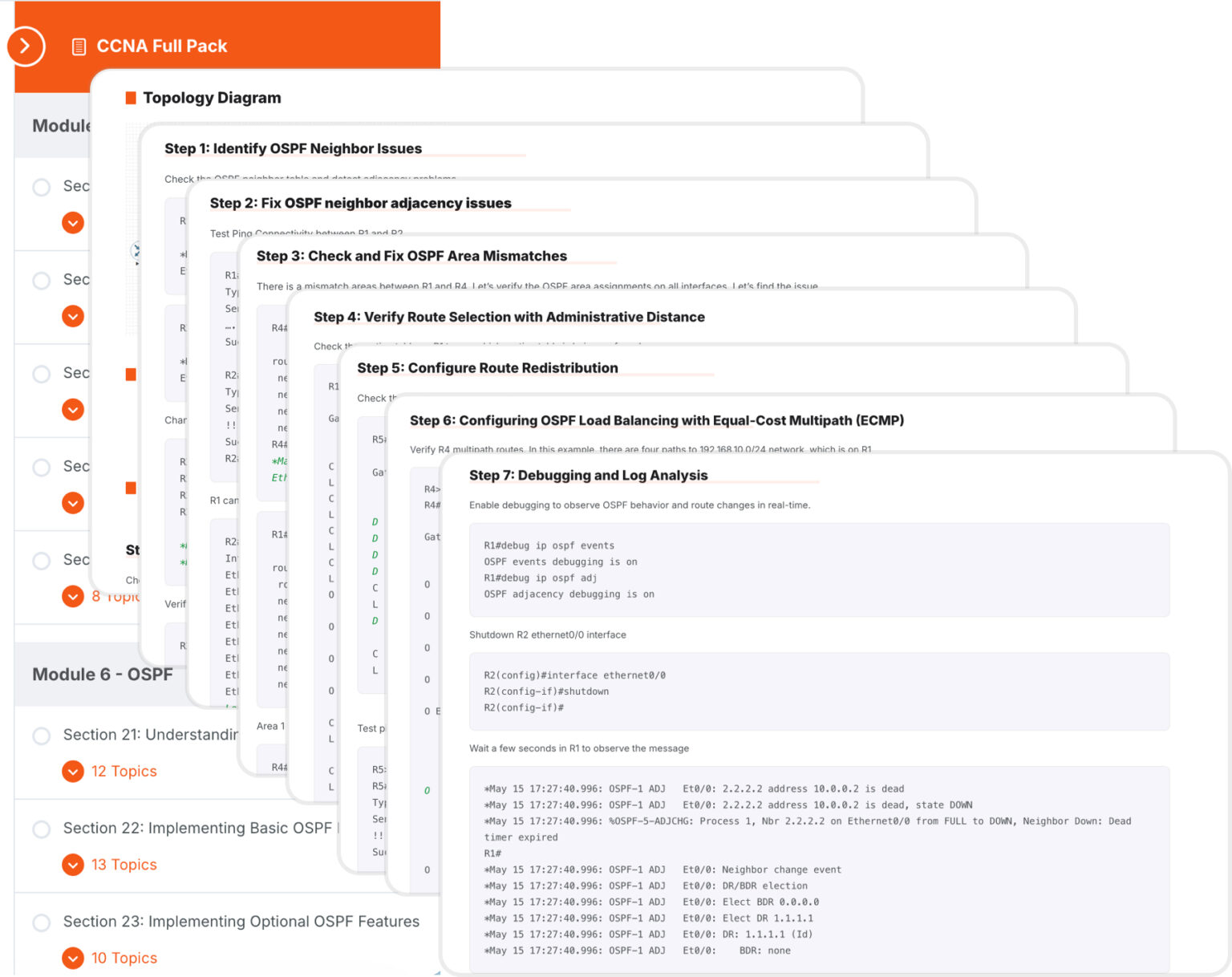The image size is (1232, 977).
Task: Click the first section's orange chevron icon
Action: tap(73, 223)
